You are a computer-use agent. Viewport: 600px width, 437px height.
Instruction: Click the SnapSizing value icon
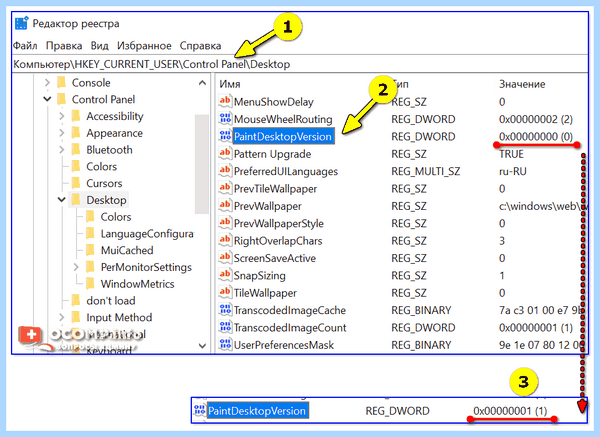pyautogui.click(x=225, y=275)
